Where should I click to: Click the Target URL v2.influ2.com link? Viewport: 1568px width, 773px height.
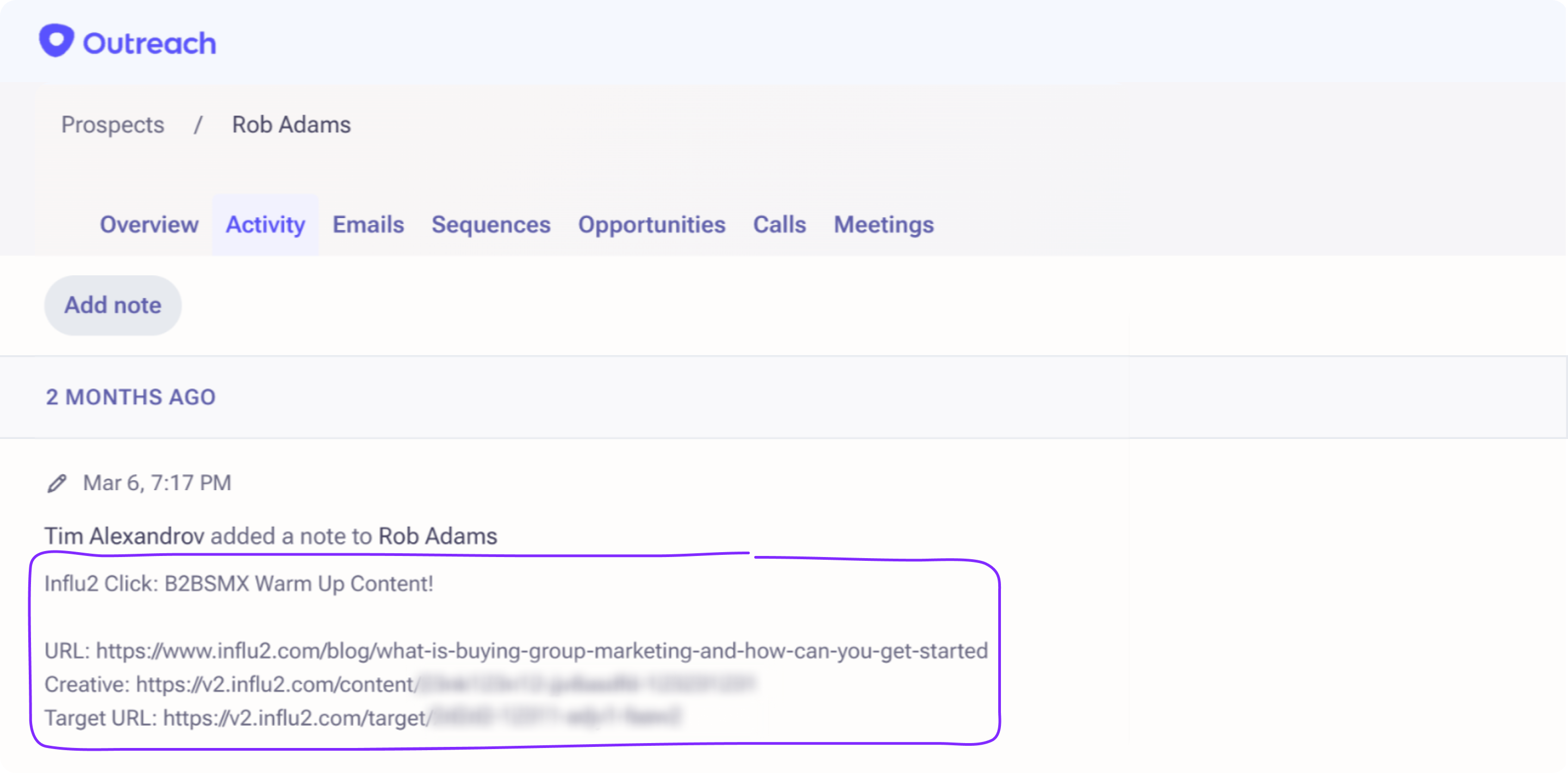pyautogui.click(x=422, y=718)
